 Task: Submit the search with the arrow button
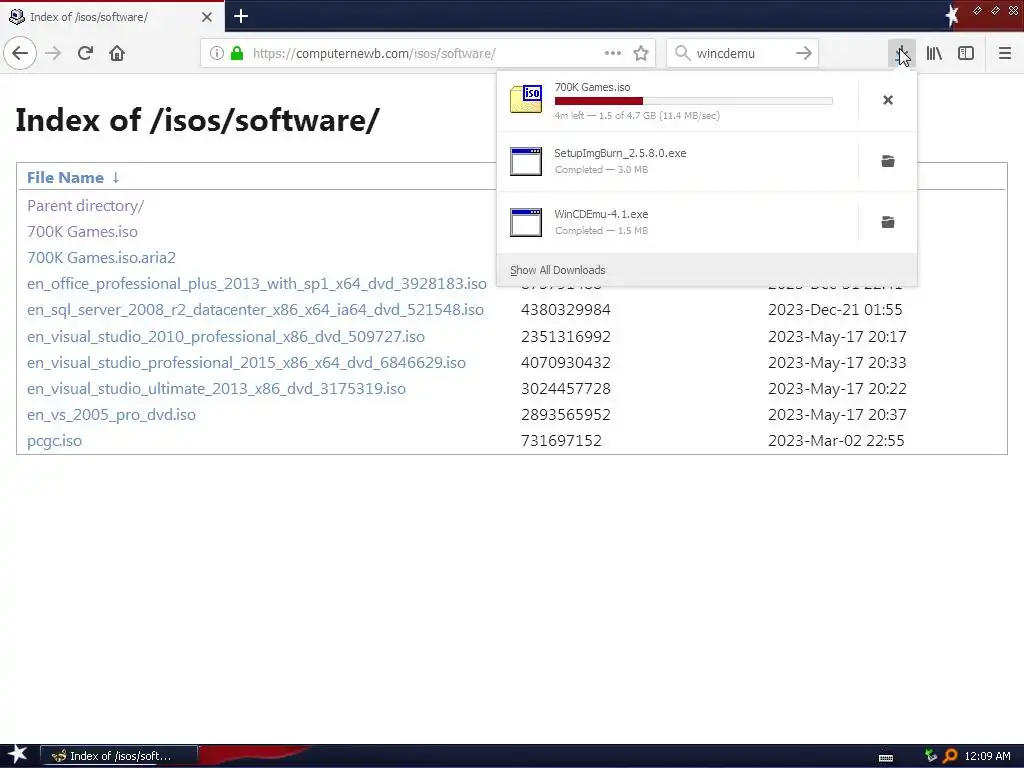(x=804, y=53)
